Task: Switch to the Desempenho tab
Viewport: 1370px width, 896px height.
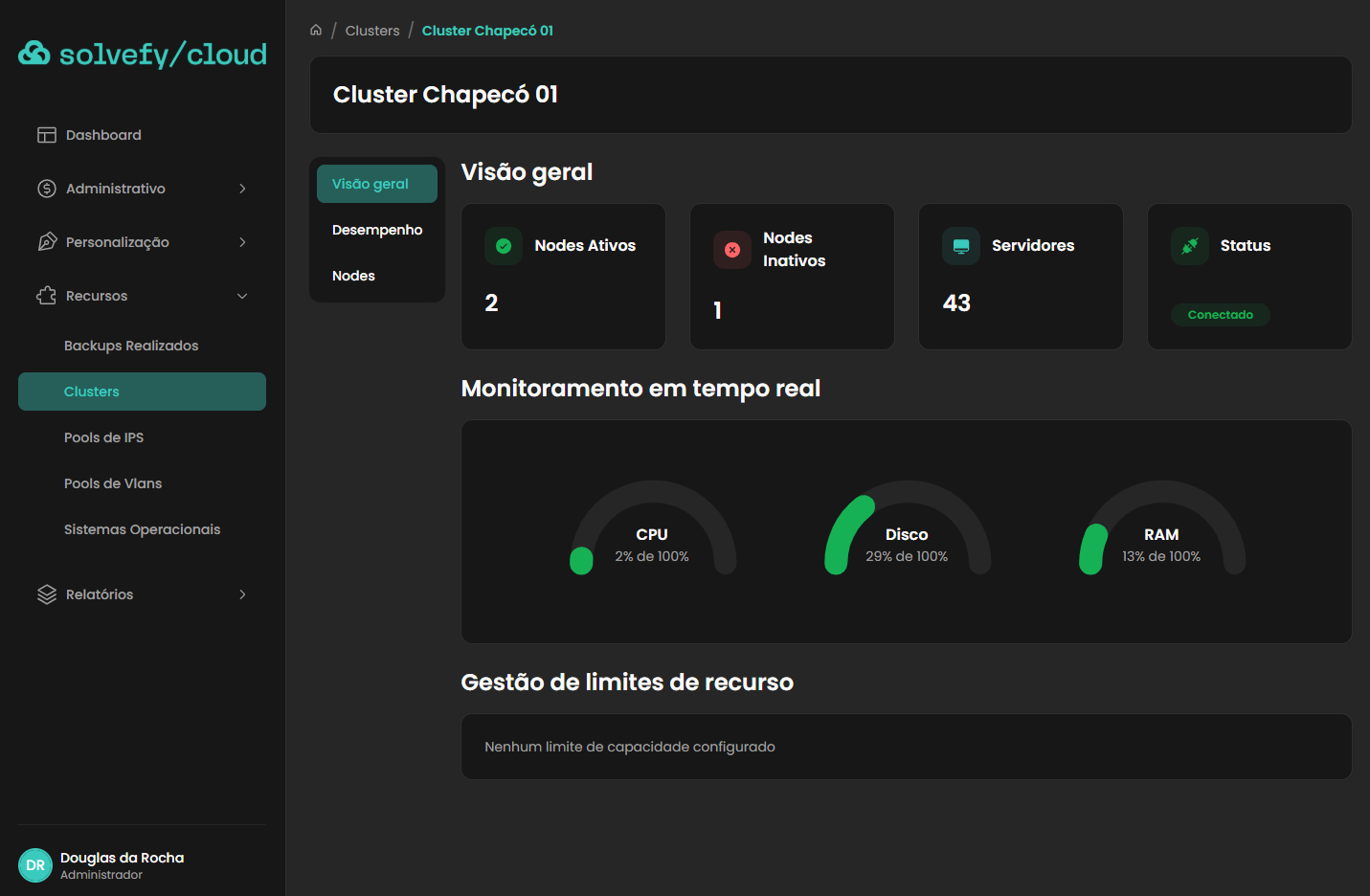Action: pos(377,230)
